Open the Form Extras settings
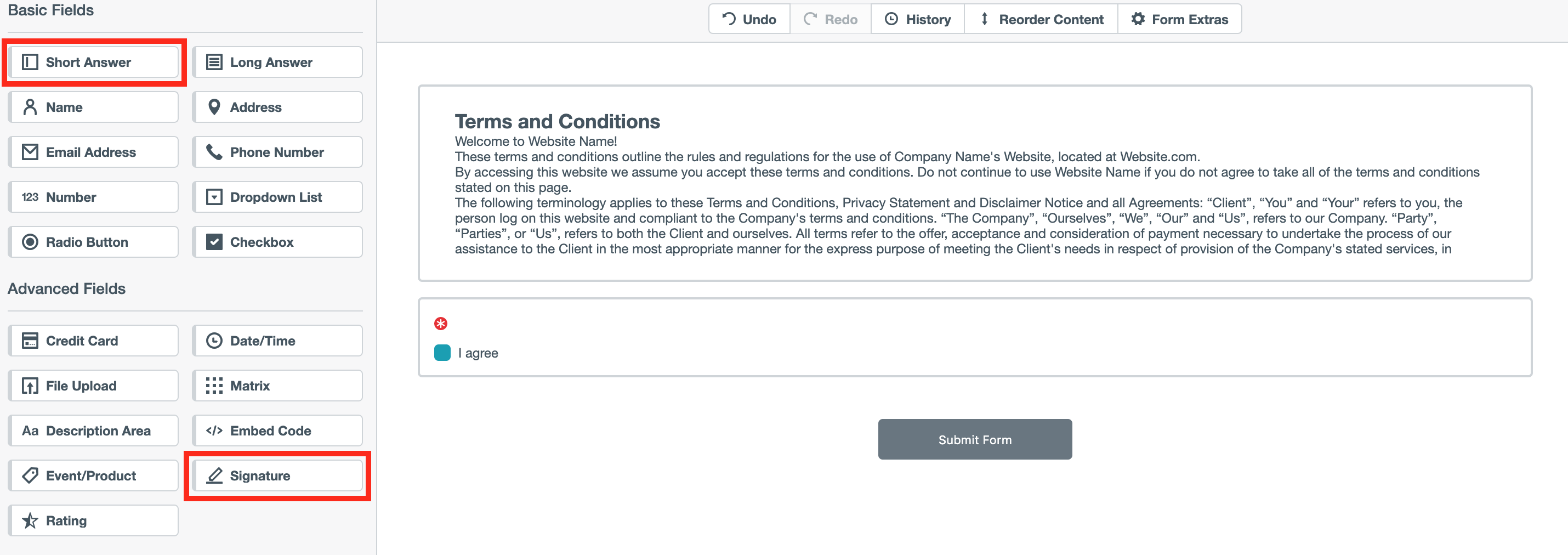This screenshot has width=1568, height=555. pyautogui.click(x=1179, y=20)
